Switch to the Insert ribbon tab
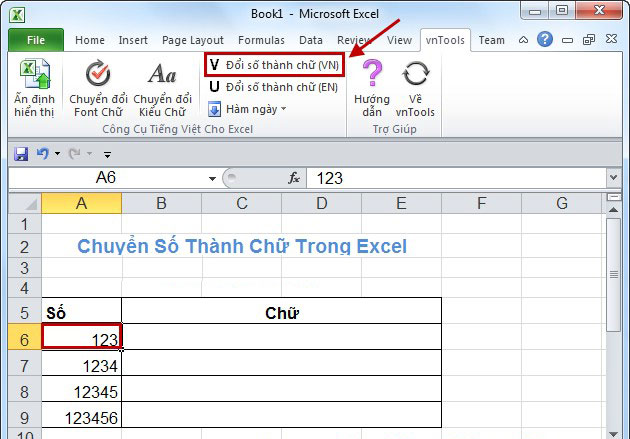Image resolution: width=630 pixels, height=439 pixels. [133, 40]
